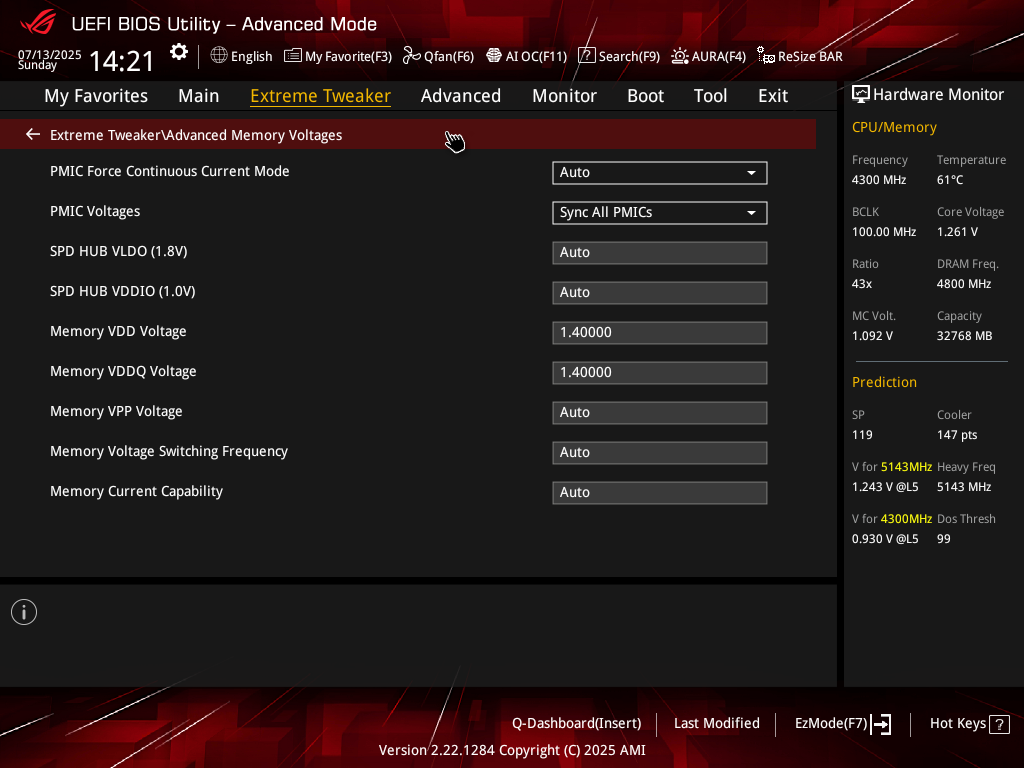This screenshot has width=1024, height=768.
Task: Click the info circle icon
Action: point(24,612)
